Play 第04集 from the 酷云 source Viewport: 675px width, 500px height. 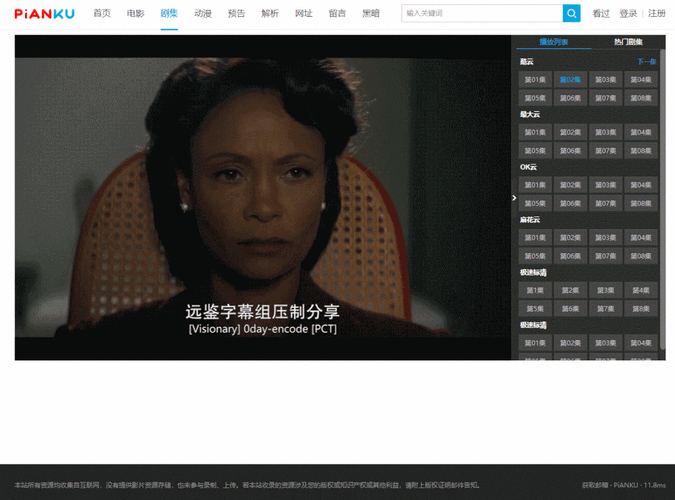pos(641,80)
